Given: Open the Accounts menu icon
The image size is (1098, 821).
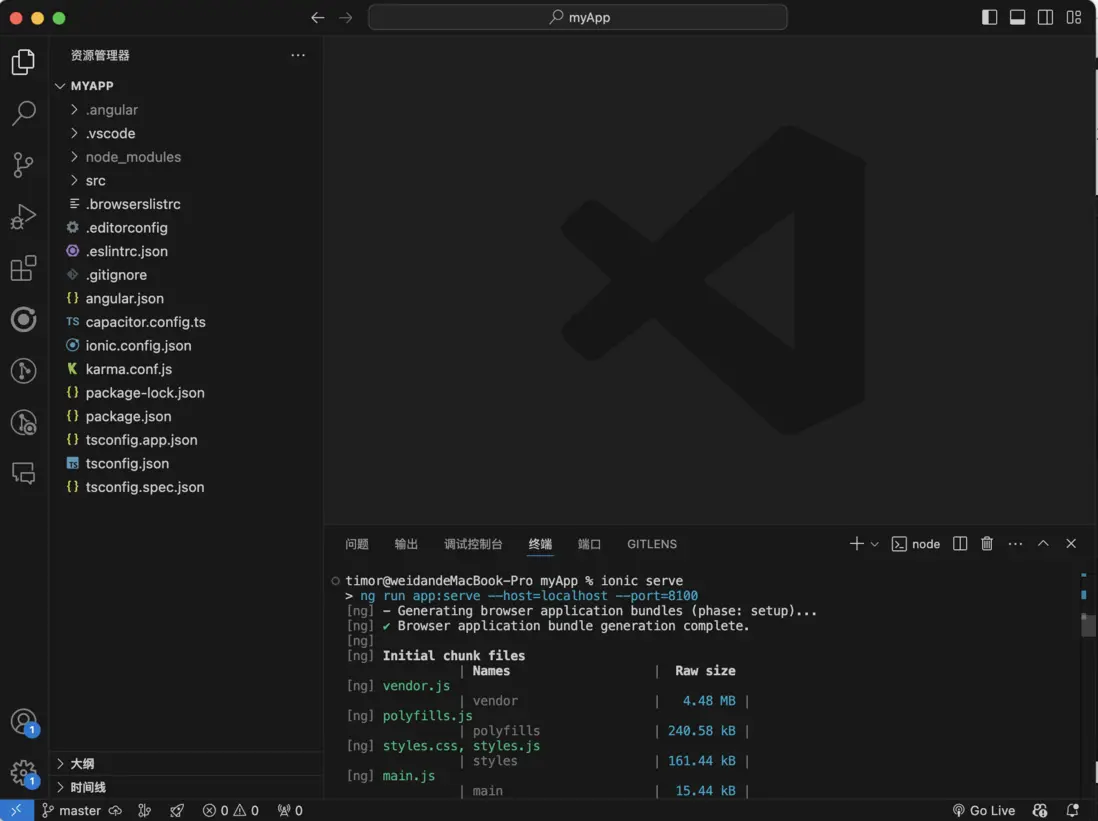Looking at the screenshot, I should coord(23,721).
